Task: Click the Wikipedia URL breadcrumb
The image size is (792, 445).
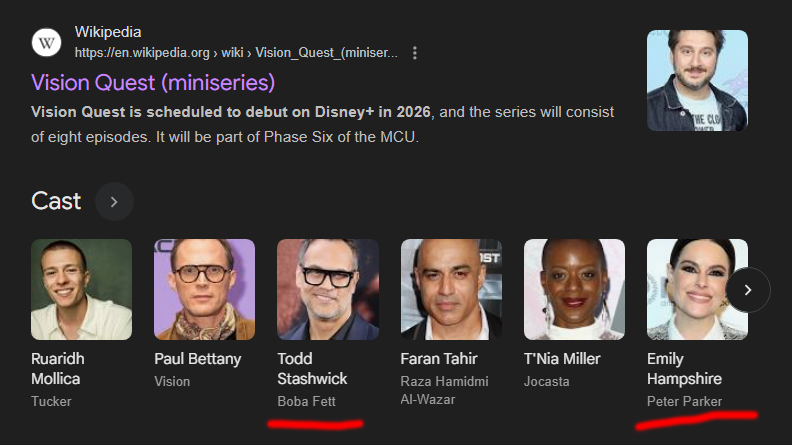Action: pos(236,53)
